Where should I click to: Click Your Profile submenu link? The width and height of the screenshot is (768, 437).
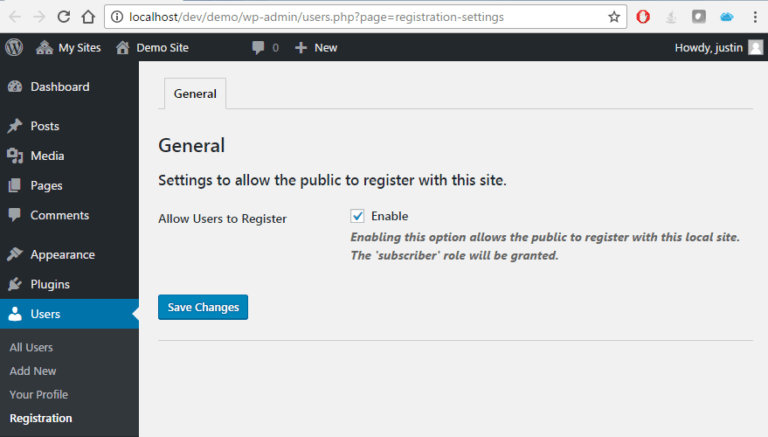click(x=39, y=394)
